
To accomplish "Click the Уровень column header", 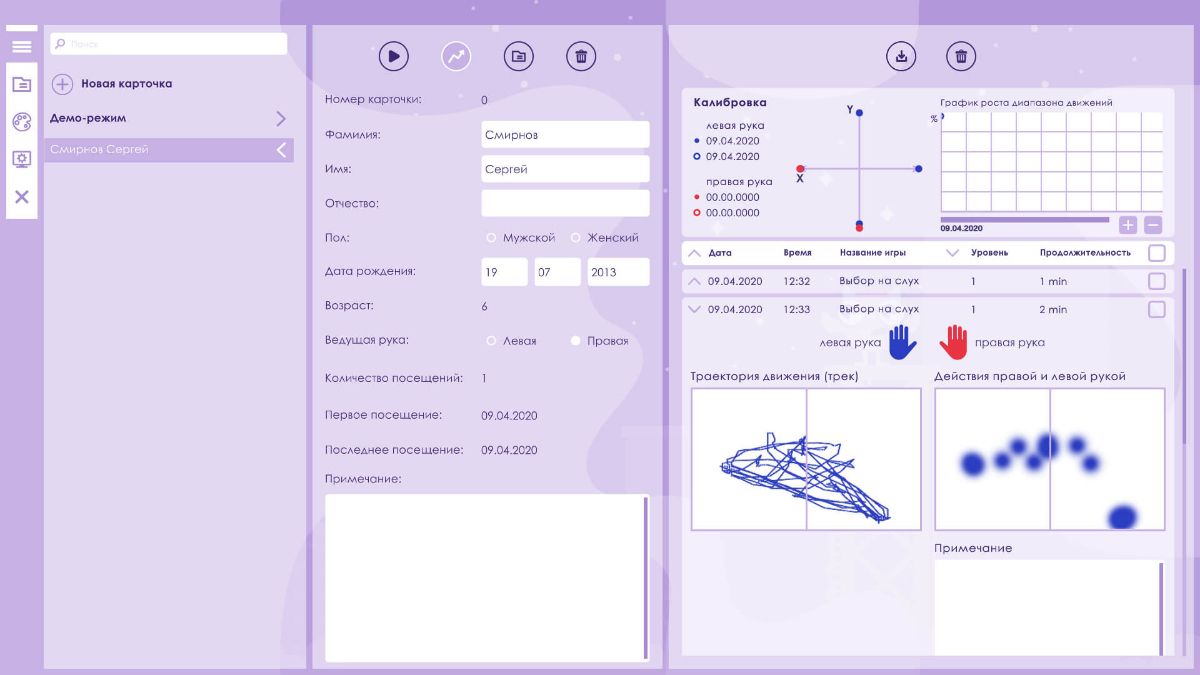I will [x=989, y=253].
